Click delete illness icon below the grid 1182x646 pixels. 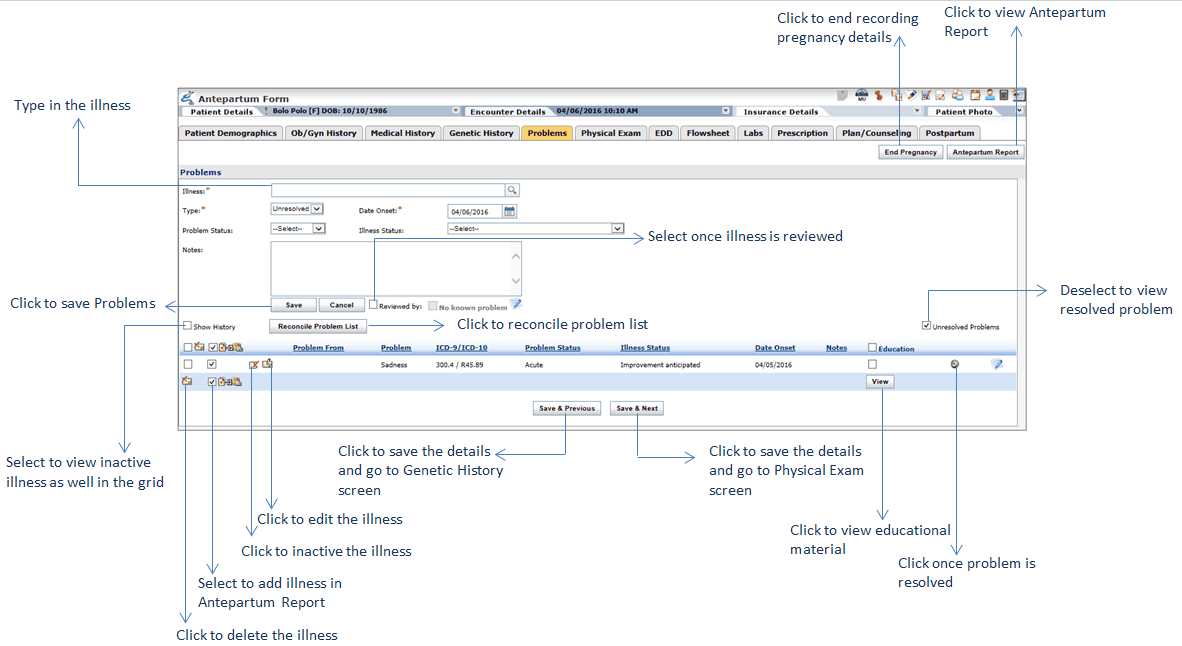point(187,382)
